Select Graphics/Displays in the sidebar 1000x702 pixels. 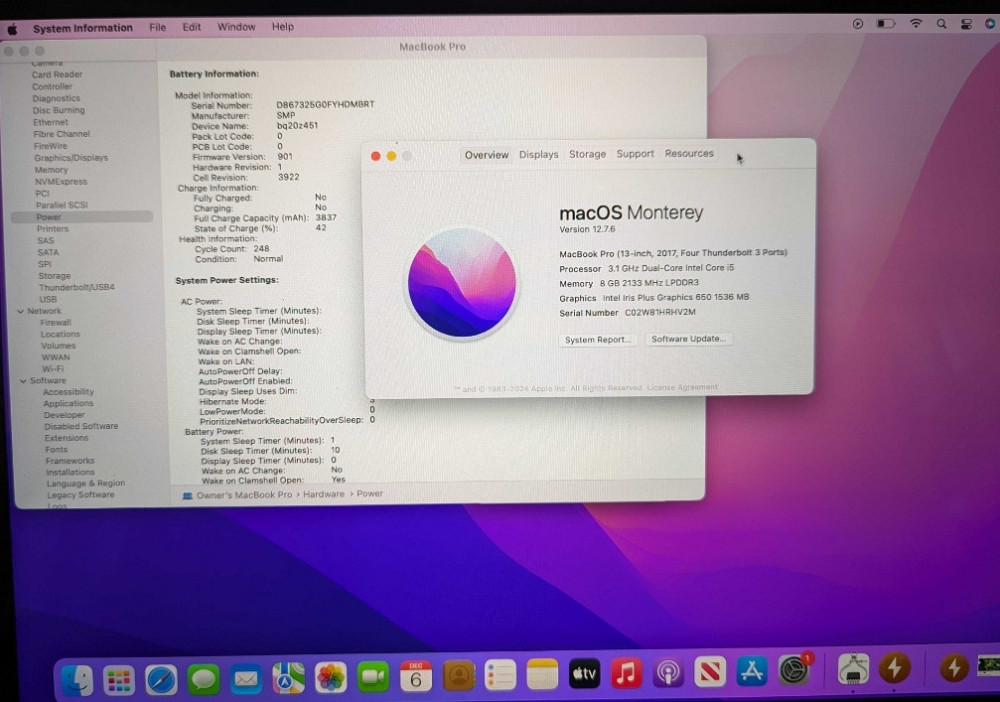70,157
